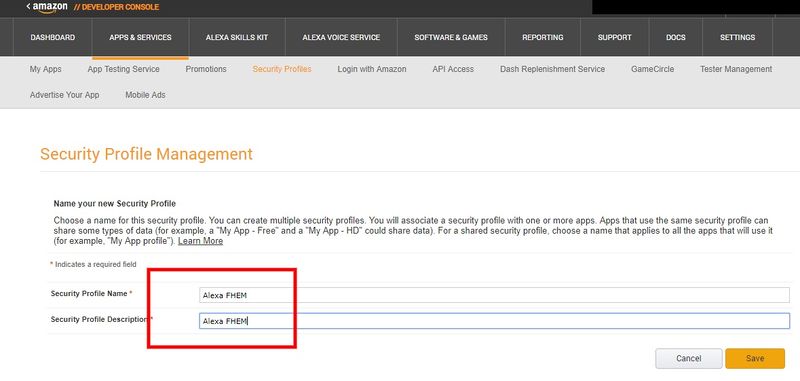Open the Dashboard tab
800x381 pixels.
pyautogui.click(x=53, y=37)
